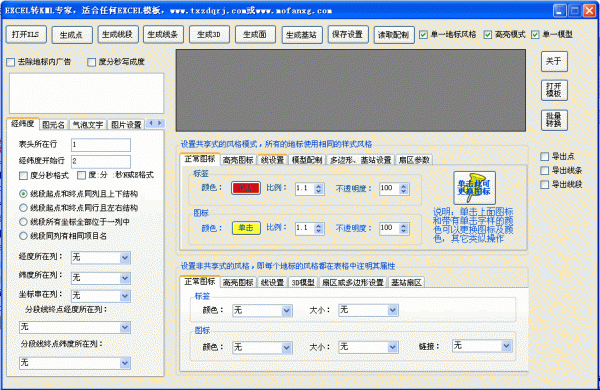Open the 扇区或多边形设置 tab
Viewport: 600px width, 390px height.
point(353,282)
